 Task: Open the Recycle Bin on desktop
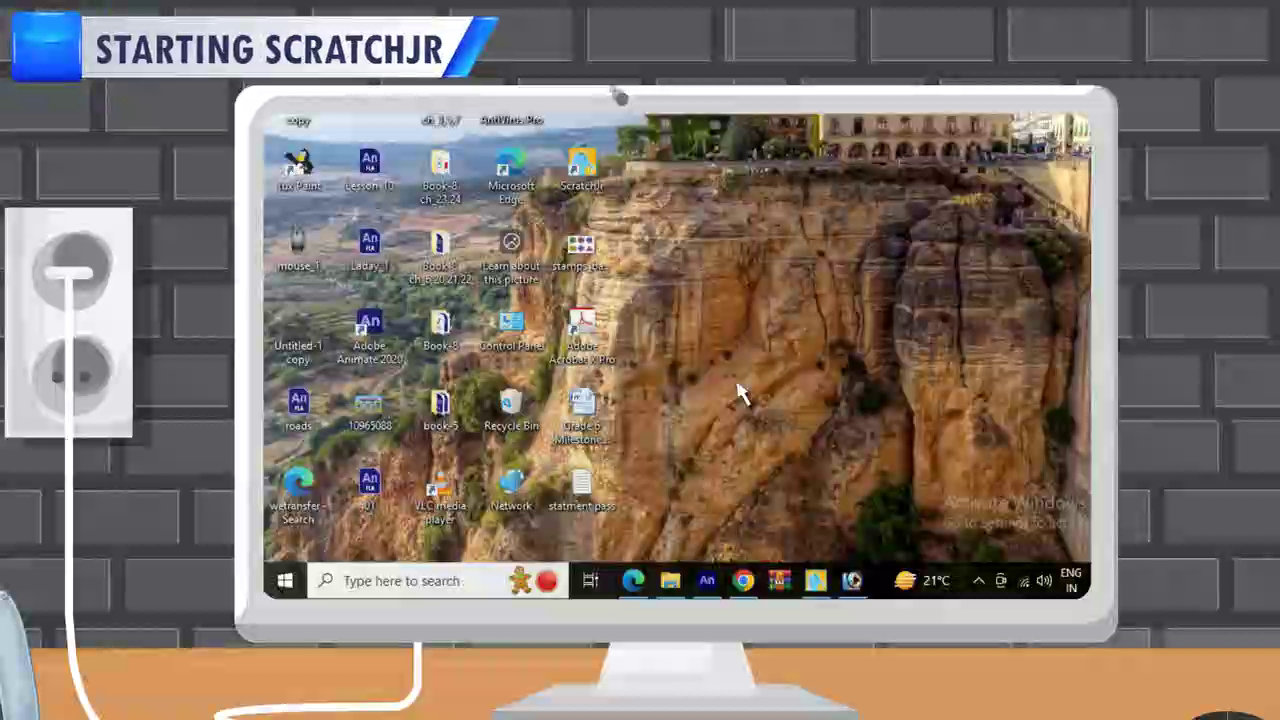(x=511, y=405)
